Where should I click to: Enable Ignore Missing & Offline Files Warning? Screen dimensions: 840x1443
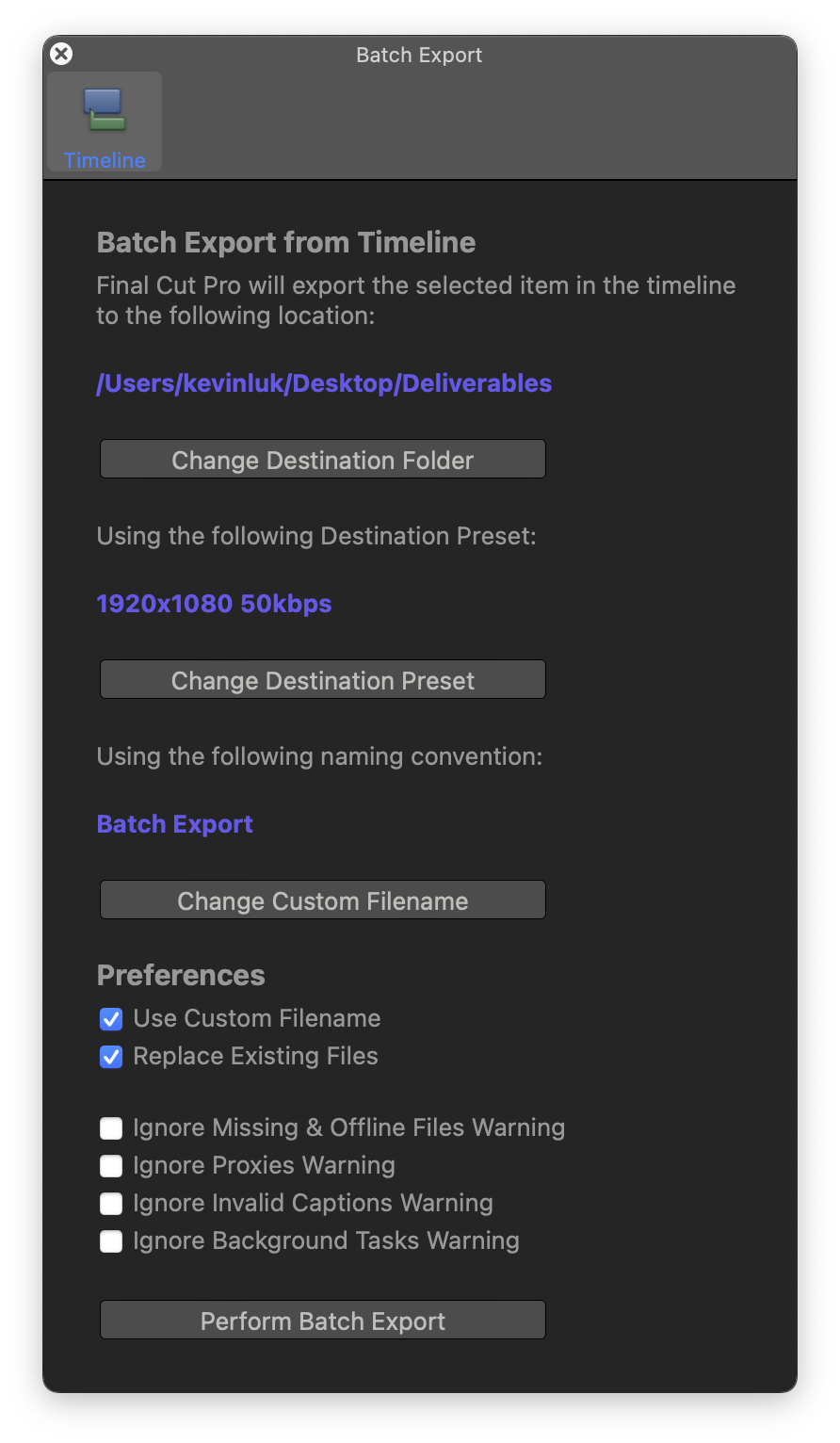coord(111,1128)
